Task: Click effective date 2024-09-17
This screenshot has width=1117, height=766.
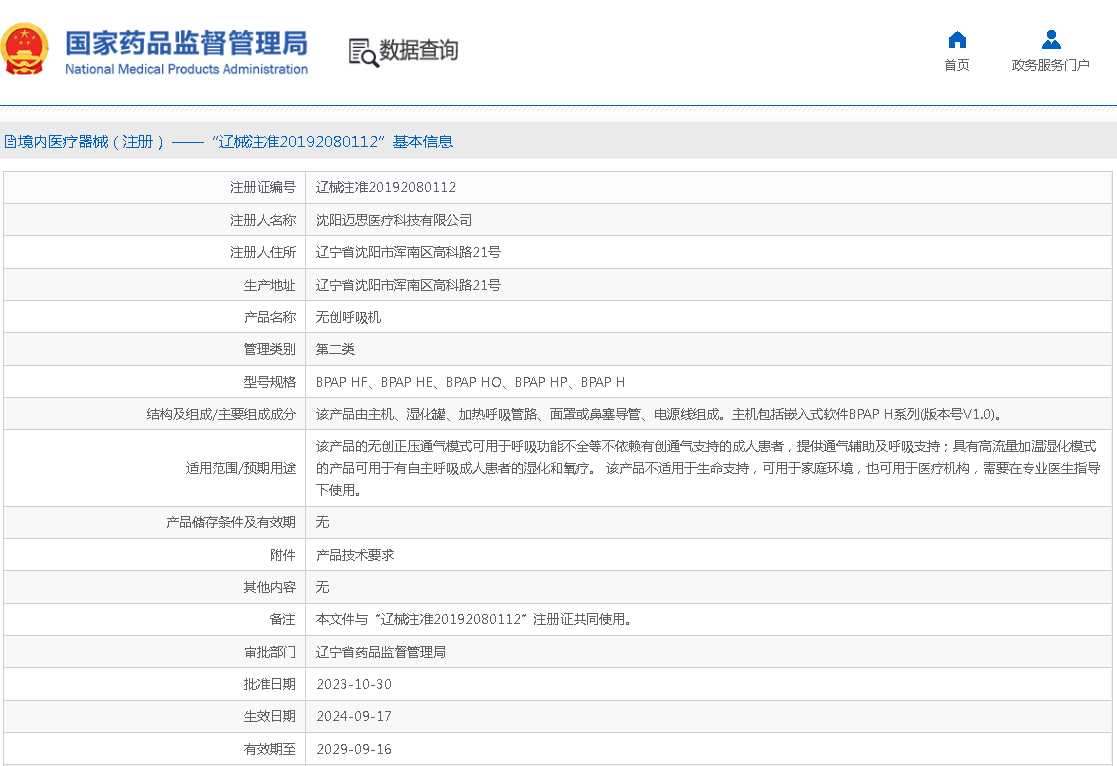Action: pos(354,716)
